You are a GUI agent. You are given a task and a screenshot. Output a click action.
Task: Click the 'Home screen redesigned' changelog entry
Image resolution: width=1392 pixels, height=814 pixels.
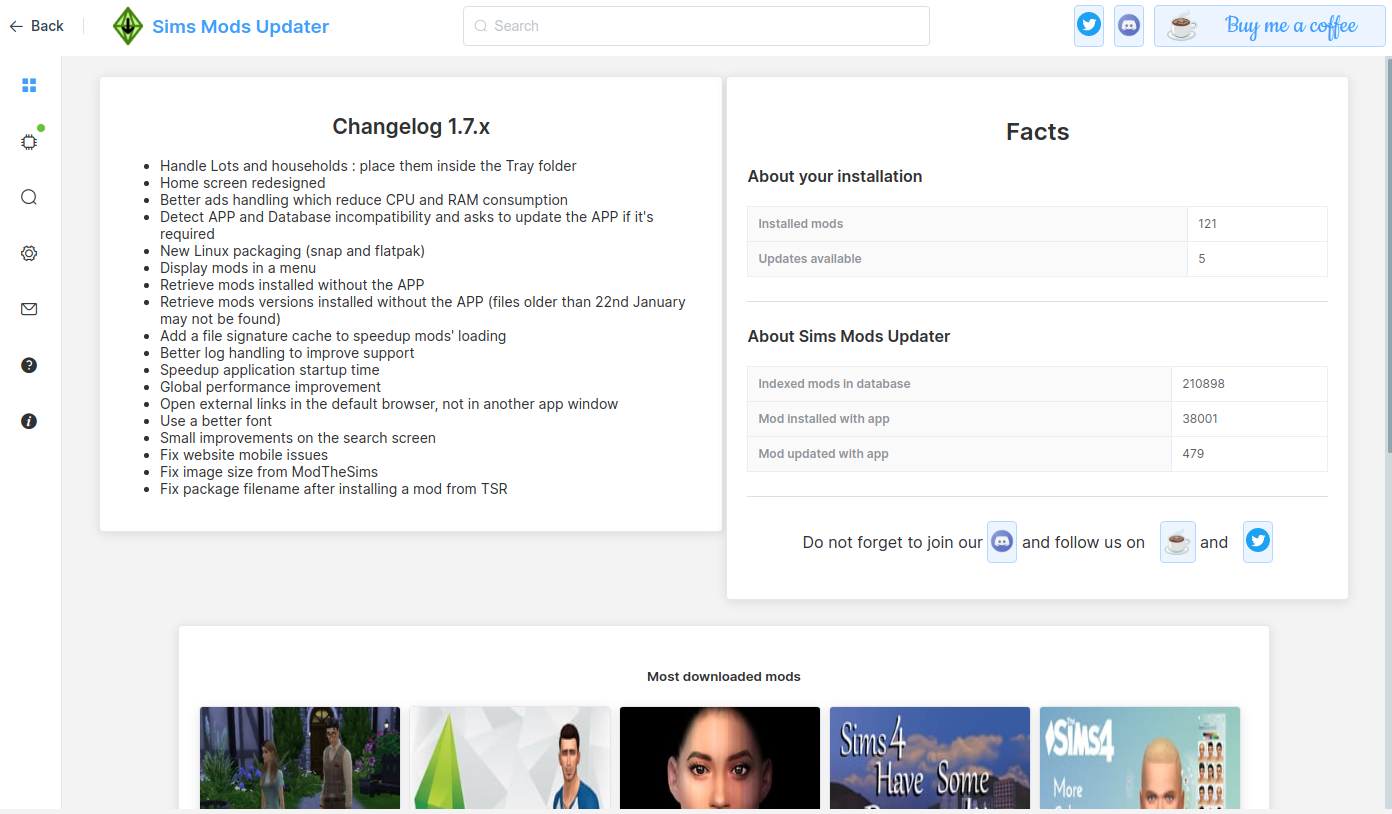(243, 183)
